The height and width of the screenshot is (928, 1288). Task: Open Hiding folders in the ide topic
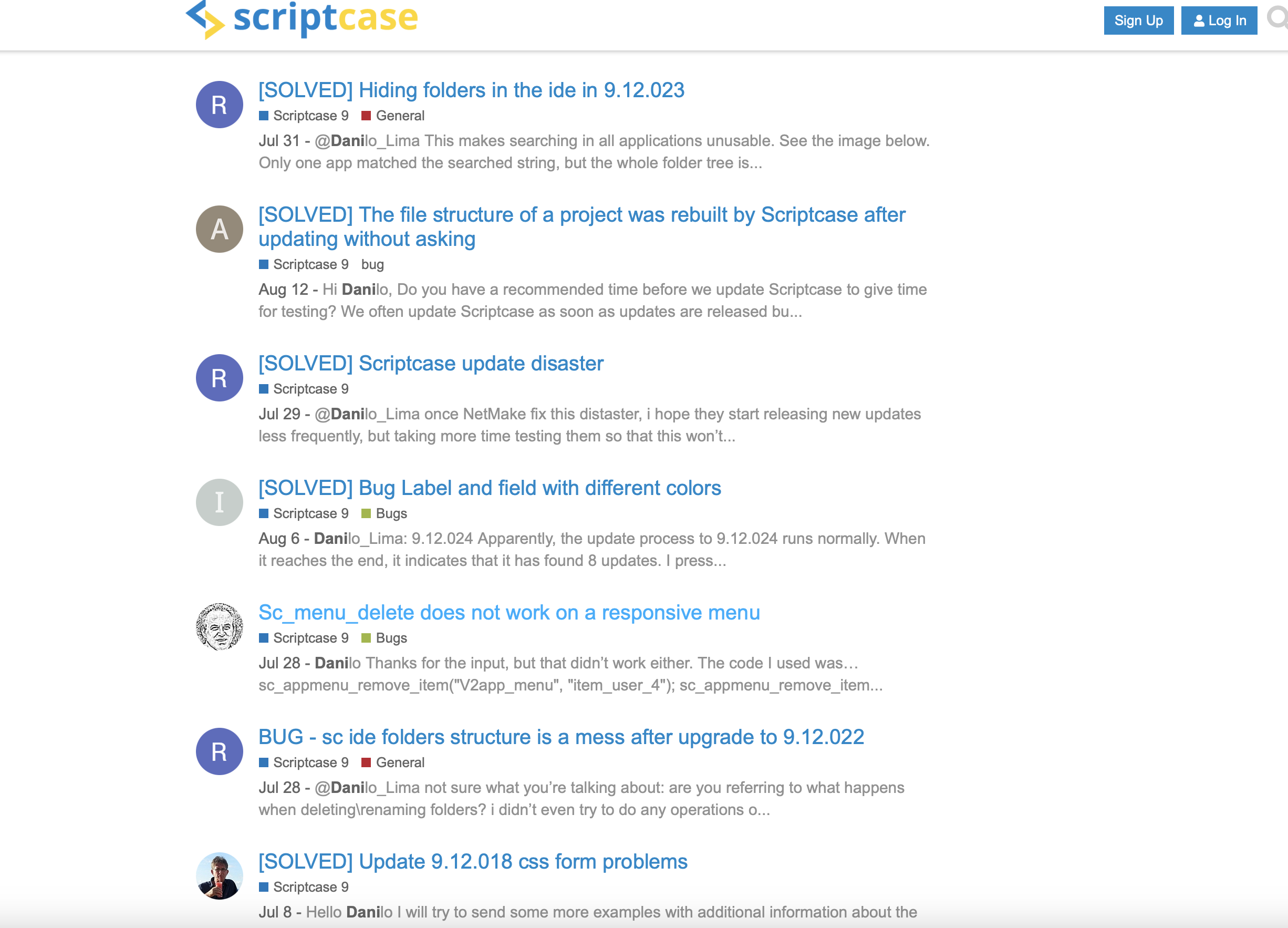tap(471, 90)
